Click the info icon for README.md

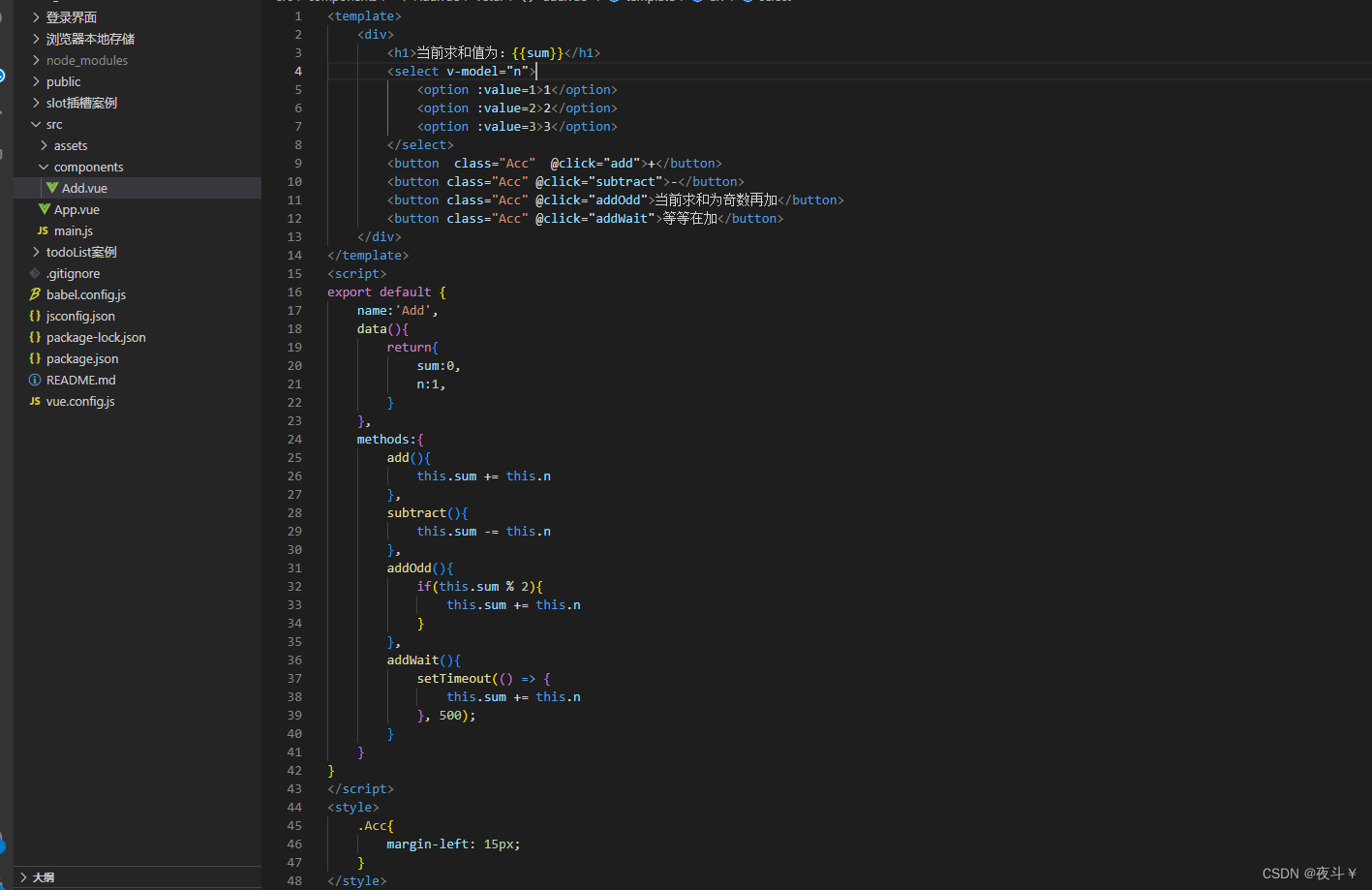(x=35, y=380)
